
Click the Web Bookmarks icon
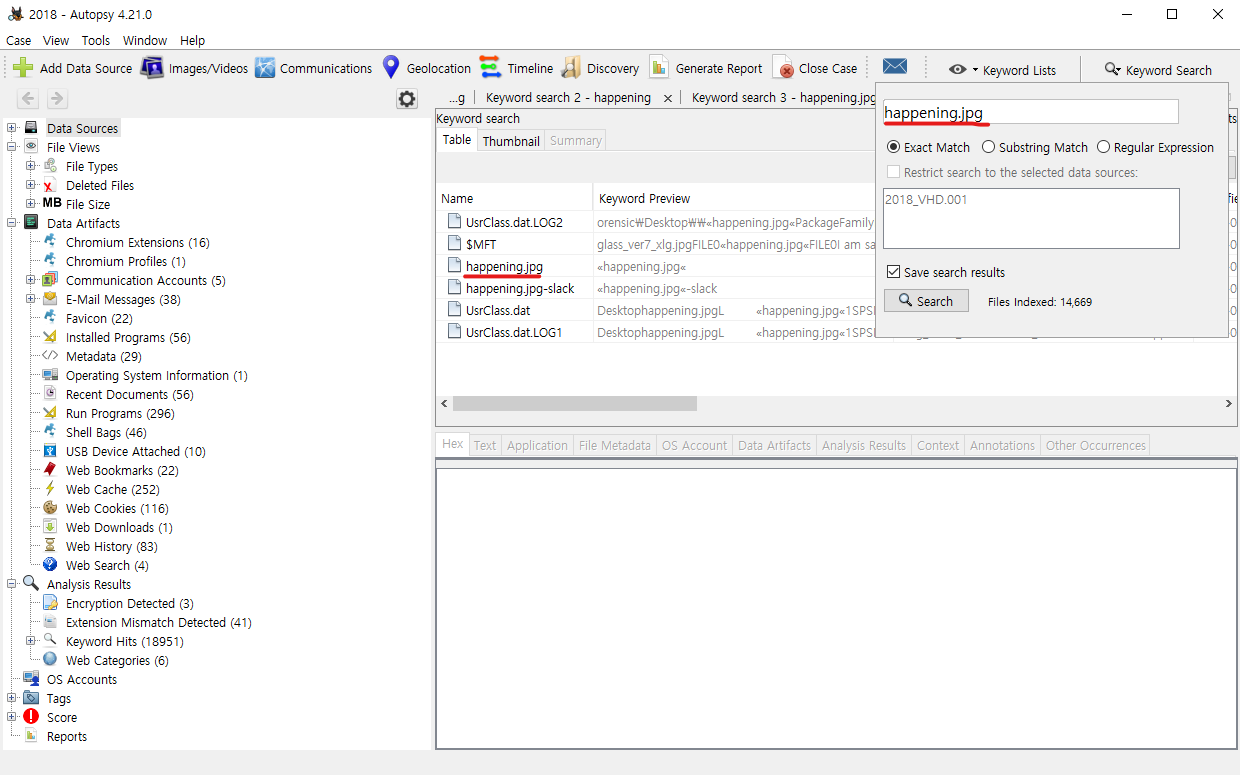click(x=49, y=470)
